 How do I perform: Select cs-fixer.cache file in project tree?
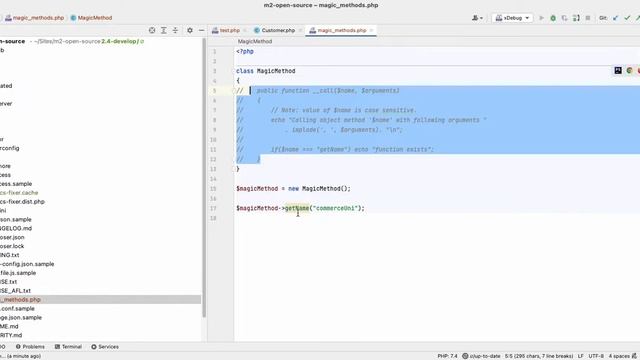[x=19, y=193]
